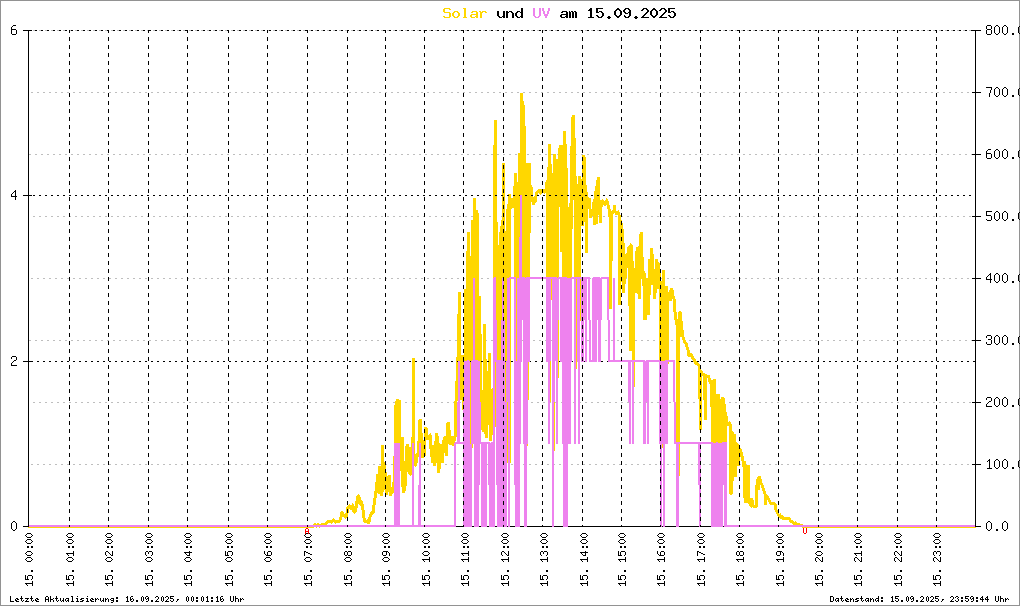Click the left-axis UV value "2"
The width and height of the screenshot is (1020, 606).
(x=14, y=362)
